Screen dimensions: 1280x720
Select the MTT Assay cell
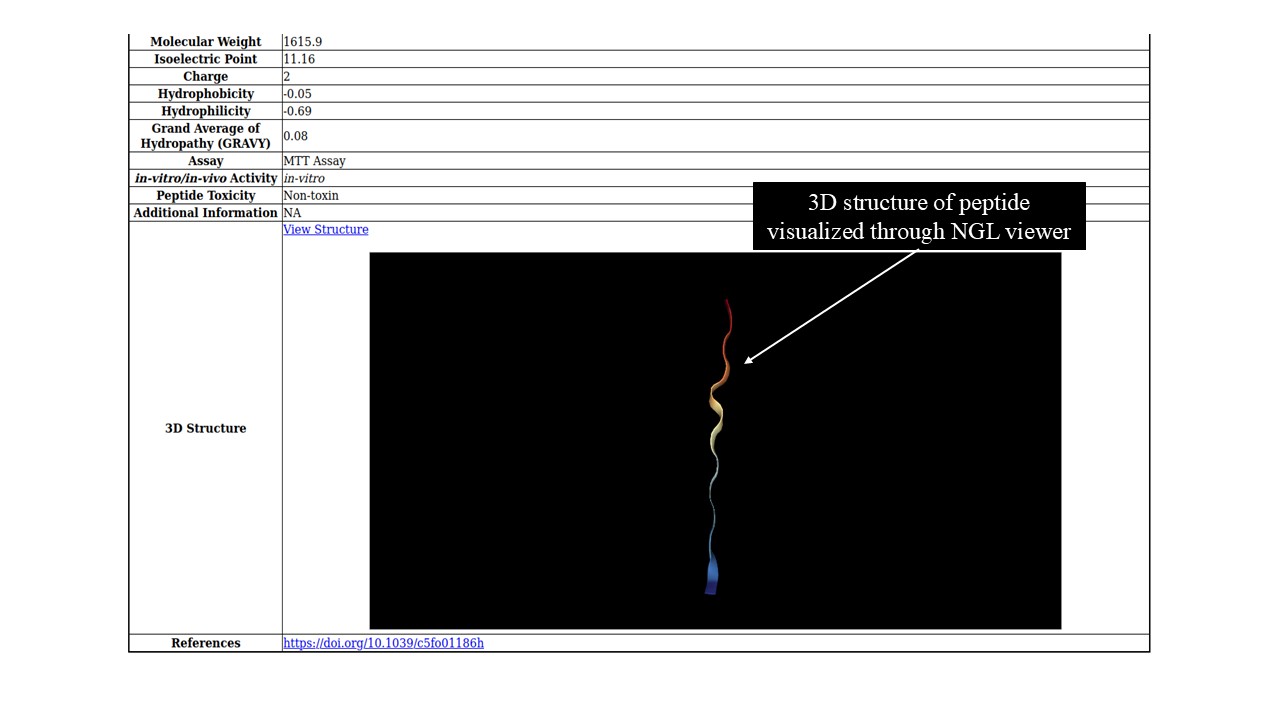coord(315,161)
